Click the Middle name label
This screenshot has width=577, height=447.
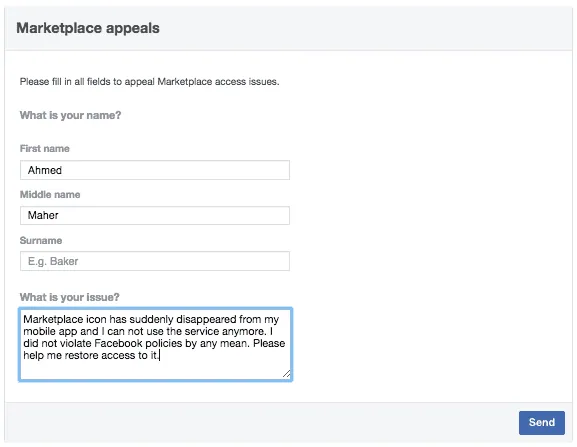(50, 194)
